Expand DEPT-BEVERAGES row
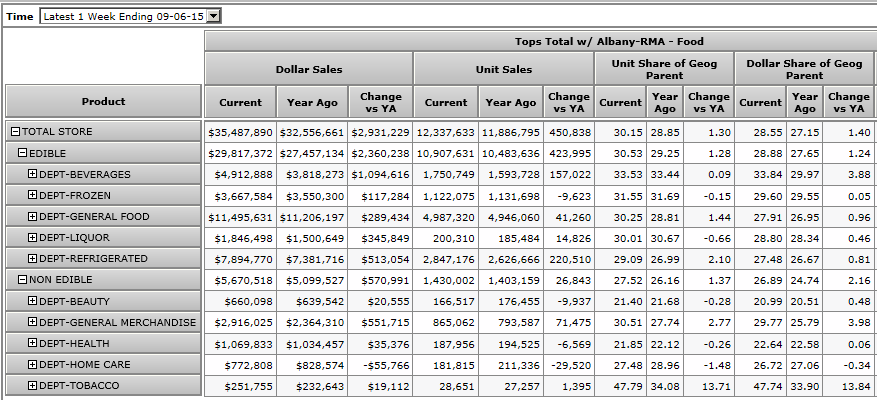Viewport: 877px width, 400px height. (x=32, y=174)
